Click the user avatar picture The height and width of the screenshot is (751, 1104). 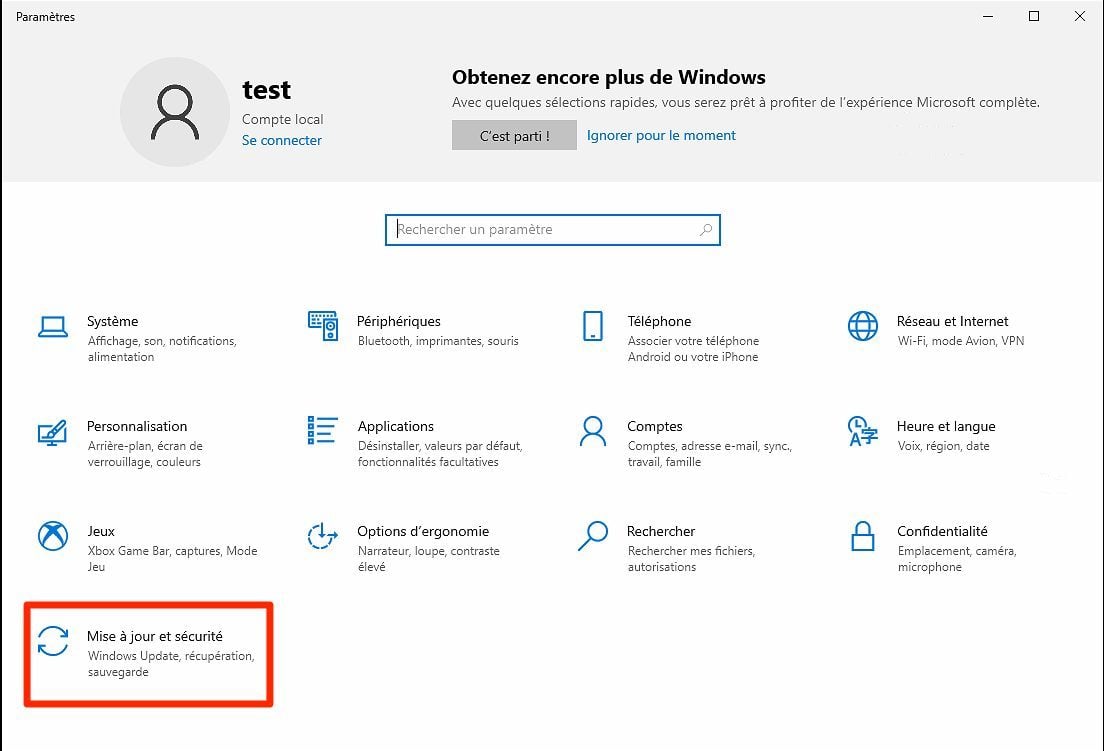[175, 112]
